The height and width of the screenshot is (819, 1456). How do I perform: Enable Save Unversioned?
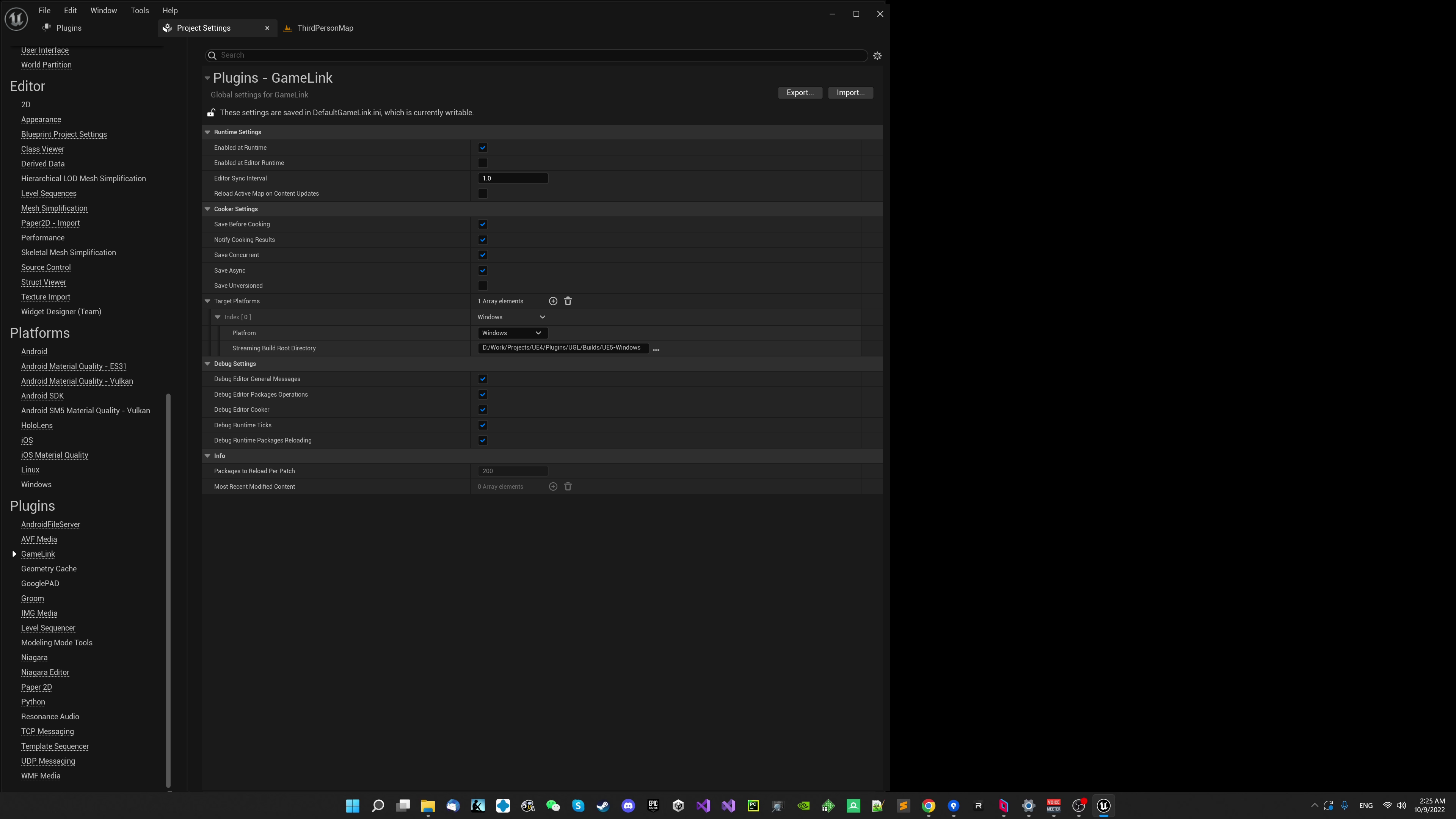(x=483, y=286)
